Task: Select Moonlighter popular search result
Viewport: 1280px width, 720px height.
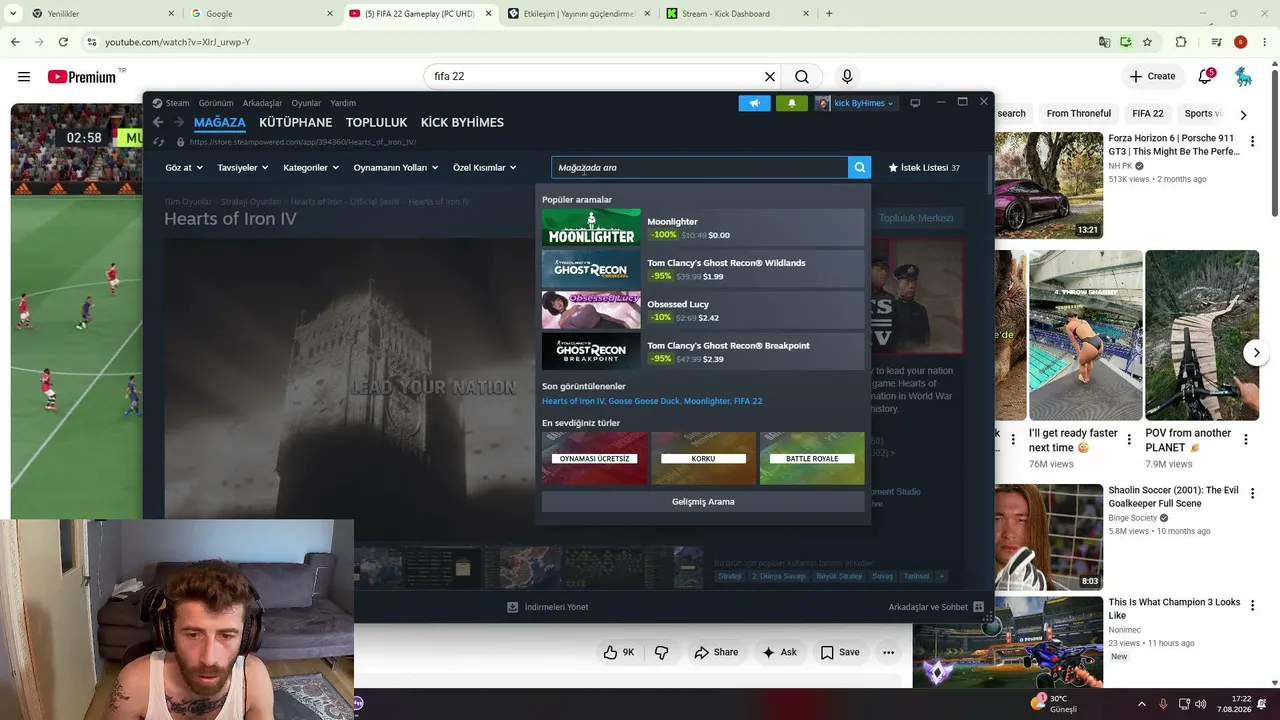Action: [703, 228]
